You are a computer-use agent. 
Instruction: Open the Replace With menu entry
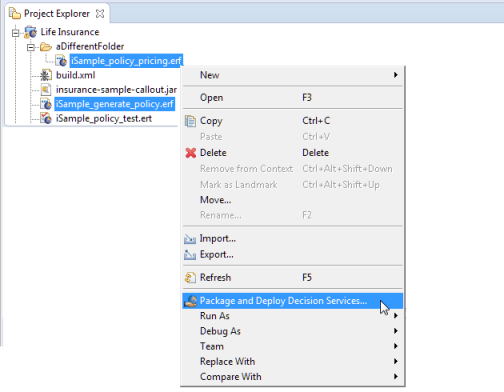tap(293, 361)
